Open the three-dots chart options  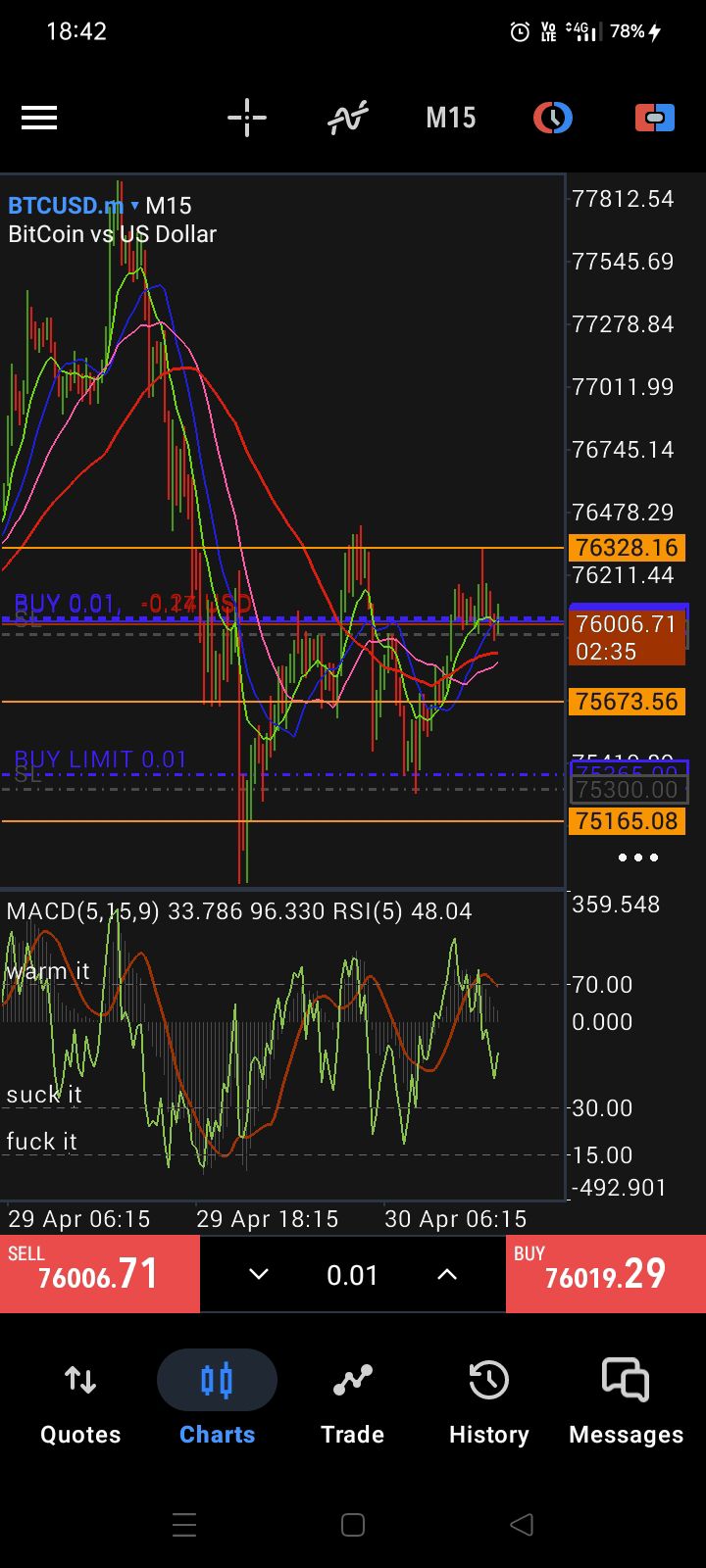pyautogui.click(x=637, y=857)
